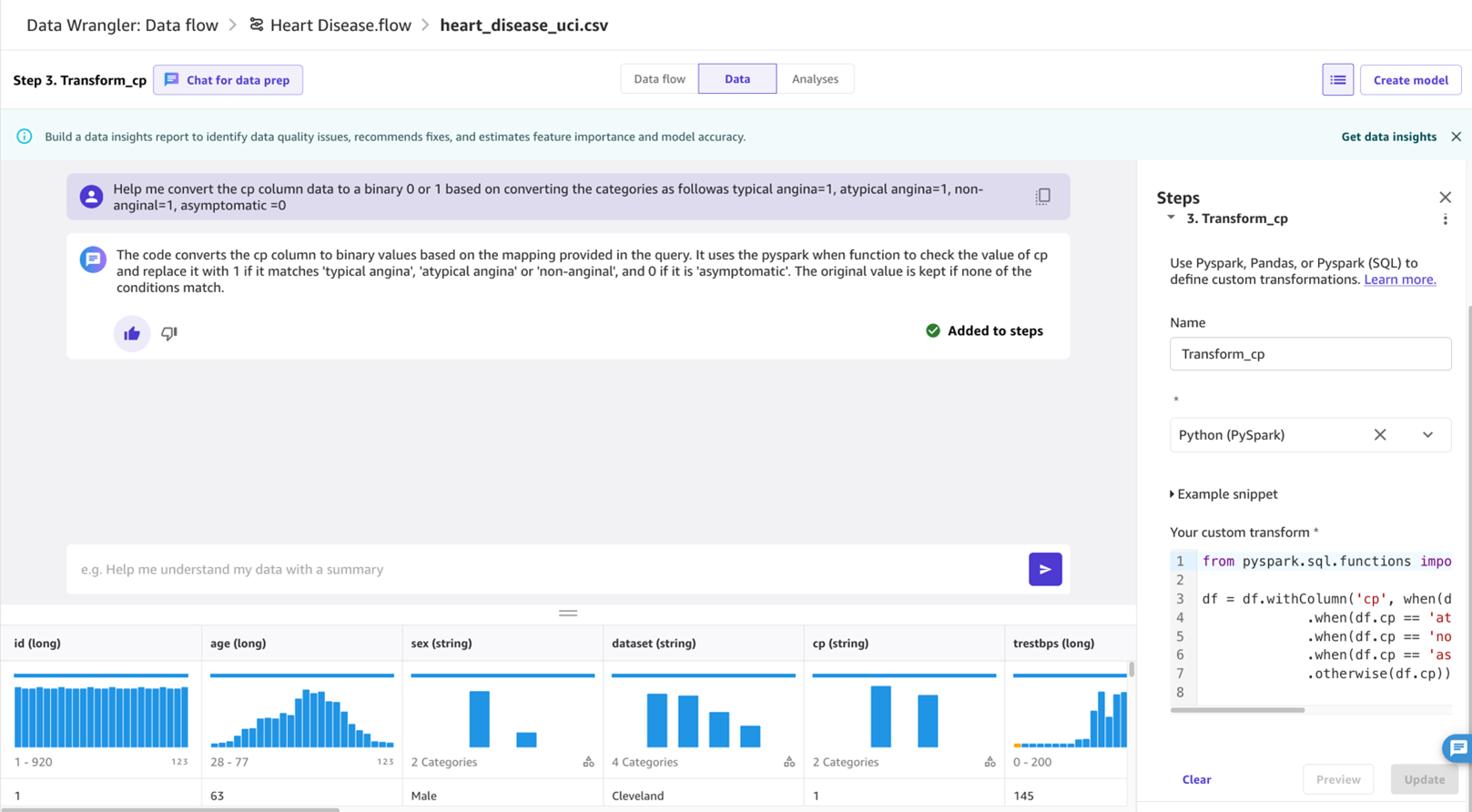Click the id column numeric type icon
1472x812 pixels.
179,762
